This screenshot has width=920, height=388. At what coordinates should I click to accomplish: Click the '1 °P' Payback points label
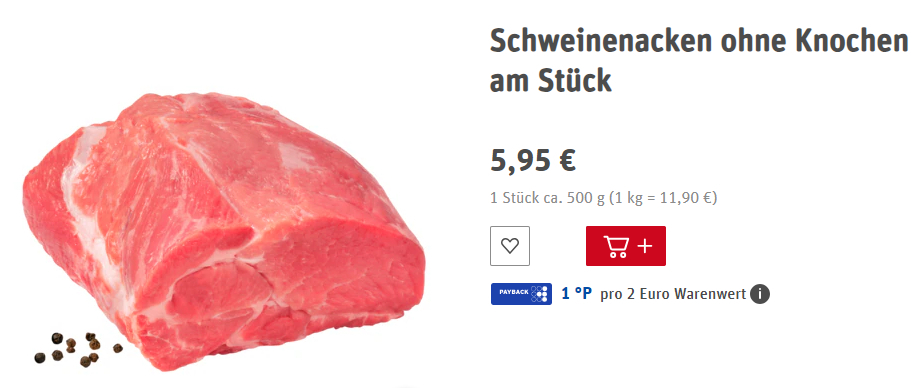click(x=576, y=293)
